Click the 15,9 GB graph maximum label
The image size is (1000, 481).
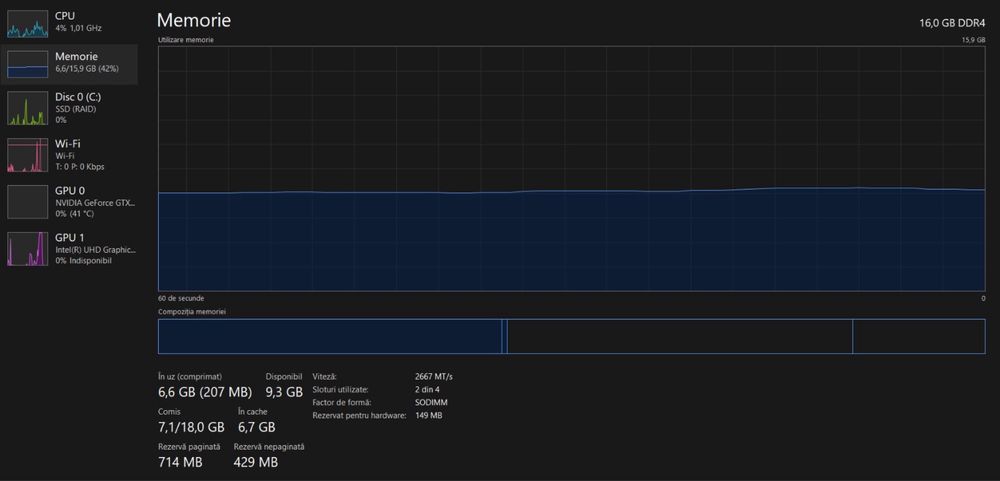click(x=973, y=40)
